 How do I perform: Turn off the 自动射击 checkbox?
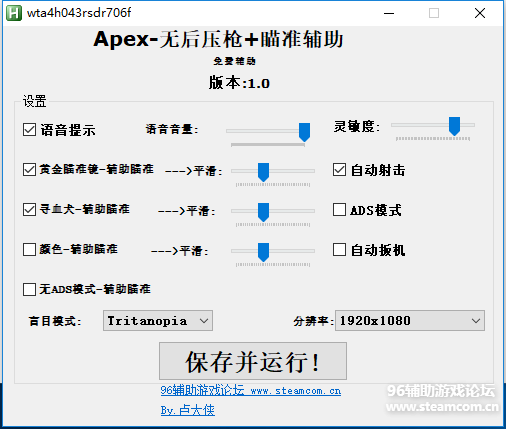(x=339, y=170)
